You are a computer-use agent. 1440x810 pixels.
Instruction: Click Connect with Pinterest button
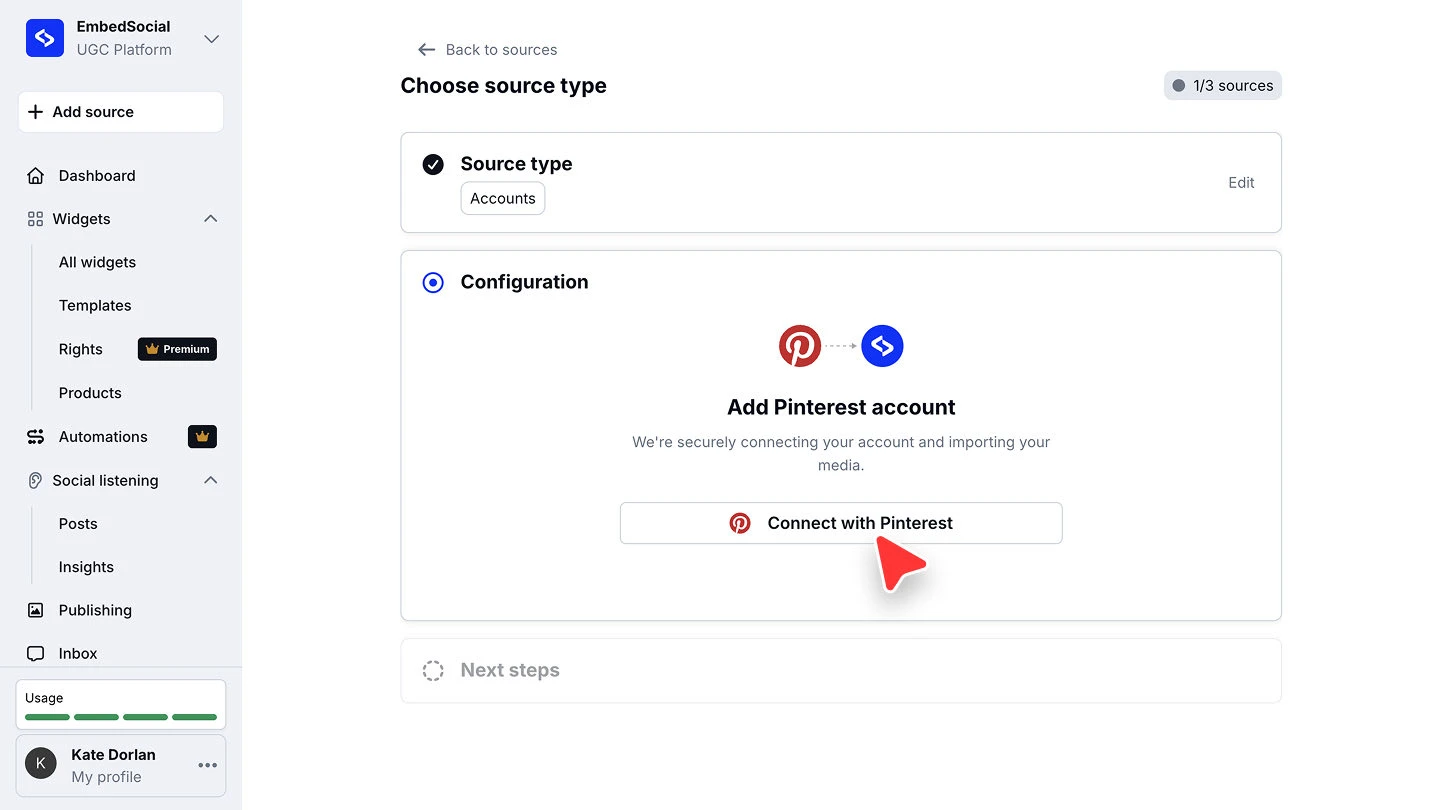841,523
